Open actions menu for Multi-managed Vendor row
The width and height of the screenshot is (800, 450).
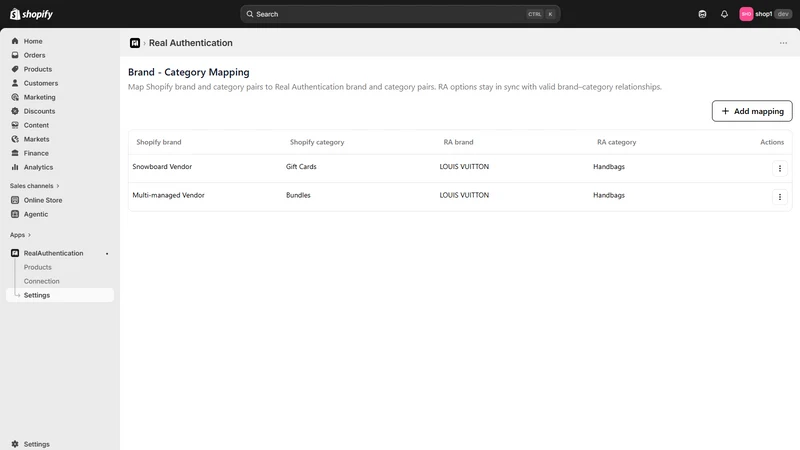click(x=780, y=197)
